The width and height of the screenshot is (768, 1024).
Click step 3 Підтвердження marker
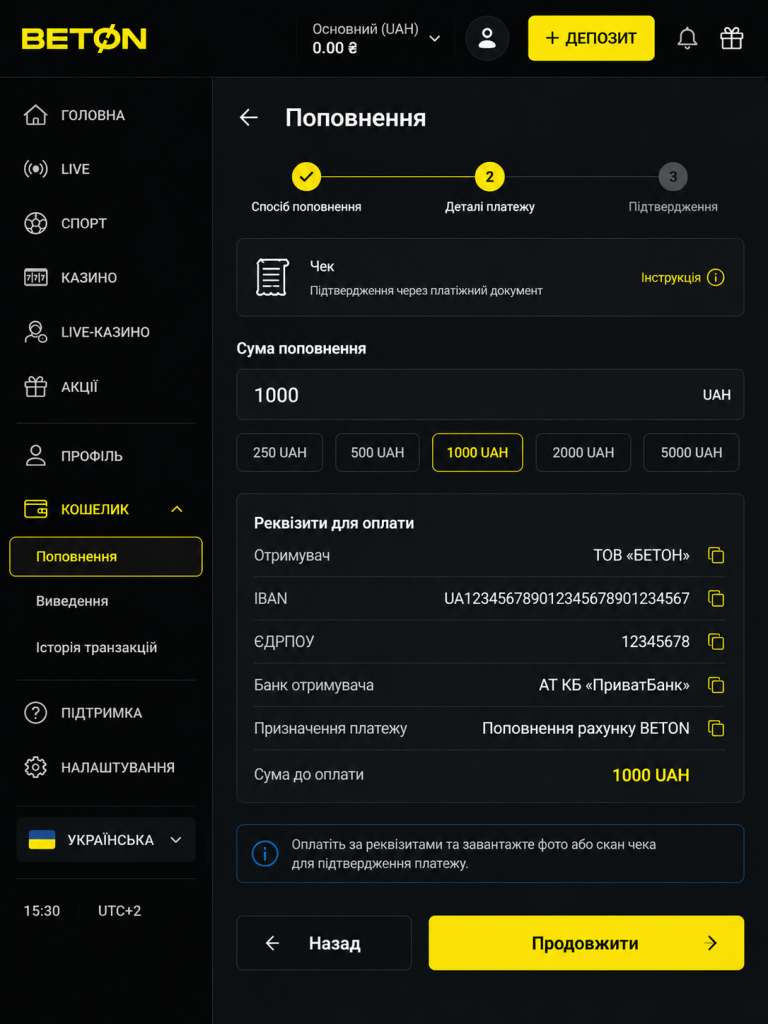(673, 176)
